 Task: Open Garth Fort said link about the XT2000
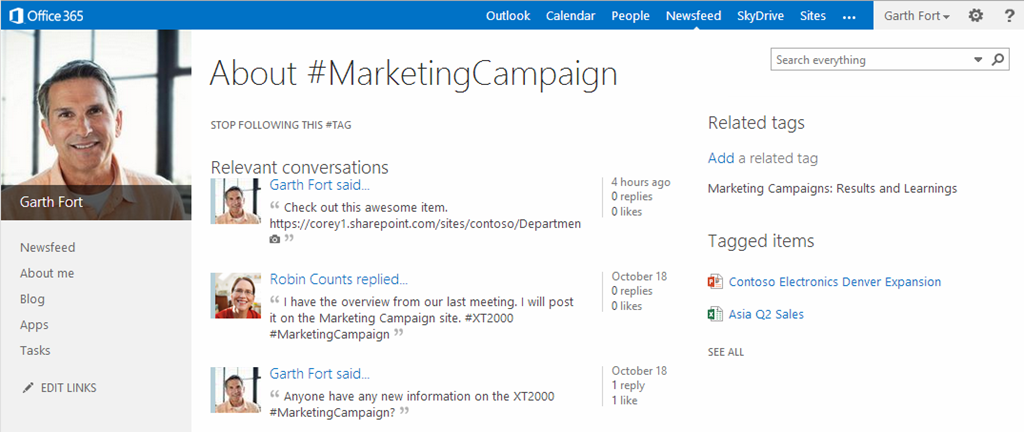click(320, 374)
